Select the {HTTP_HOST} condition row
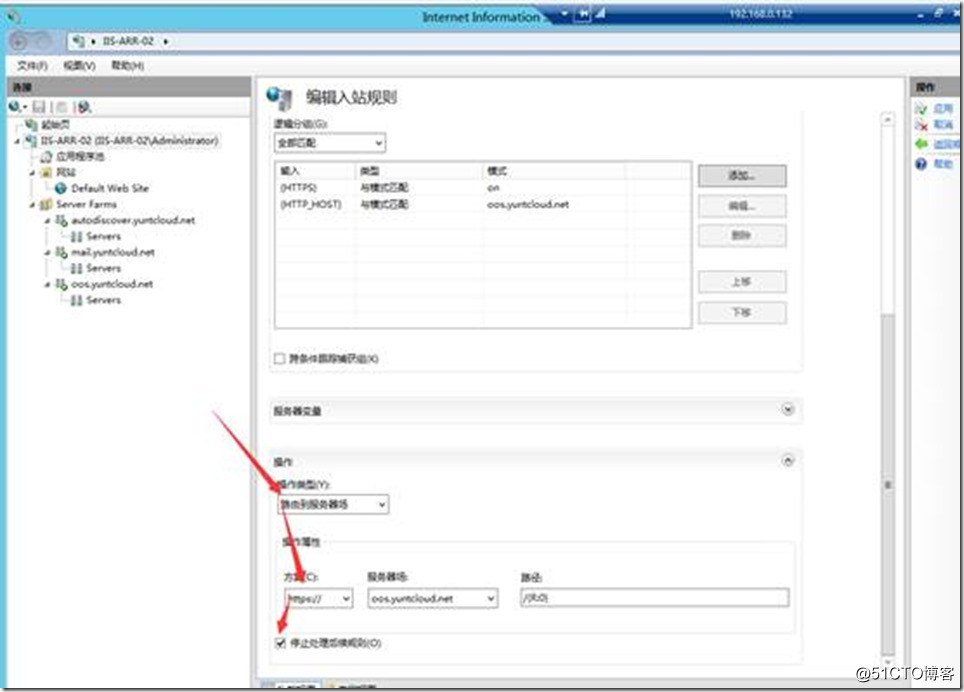The width and height of the screenshot is (964, 692). [483, 204]
